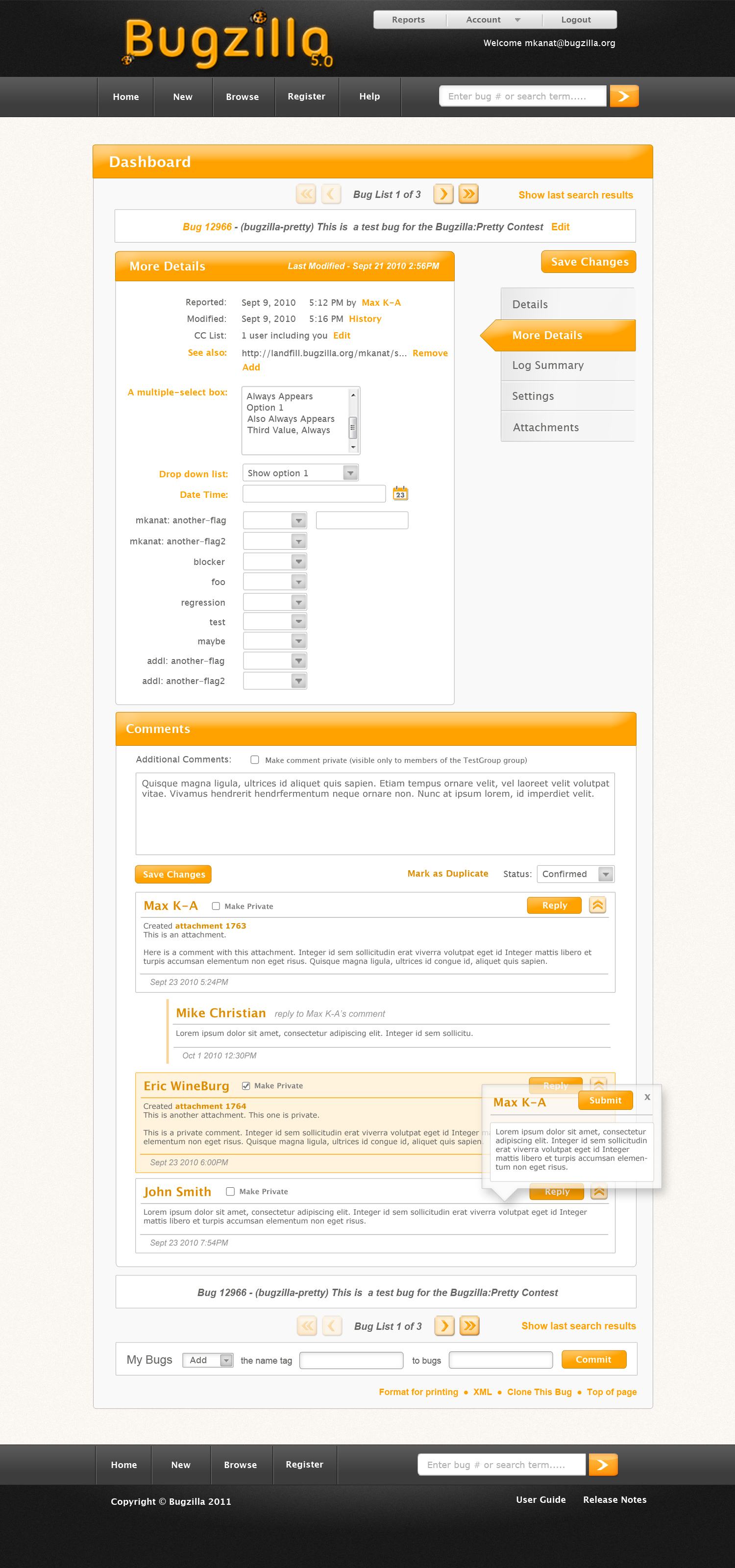This screenshot has width=735, height=1568.
Task: Open Help in the navigation bar
Action: point(369,97)
